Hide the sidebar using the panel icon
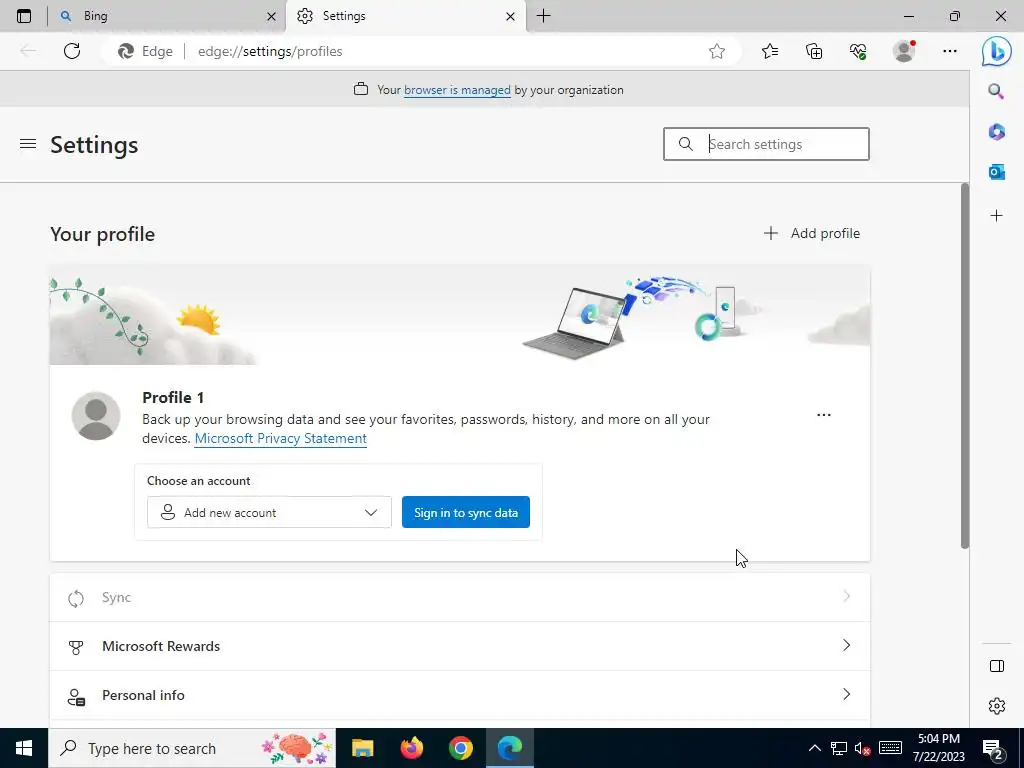Viewport: 1024px width, 768px height. [997, 666]
